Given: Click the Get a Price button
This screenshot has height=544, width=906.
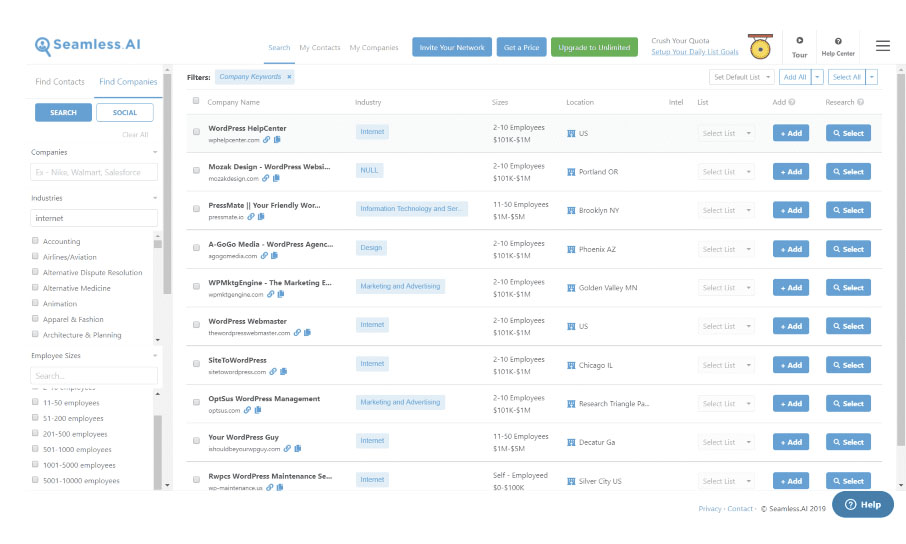Looking at the screenshot, I should tap(521, 47).
